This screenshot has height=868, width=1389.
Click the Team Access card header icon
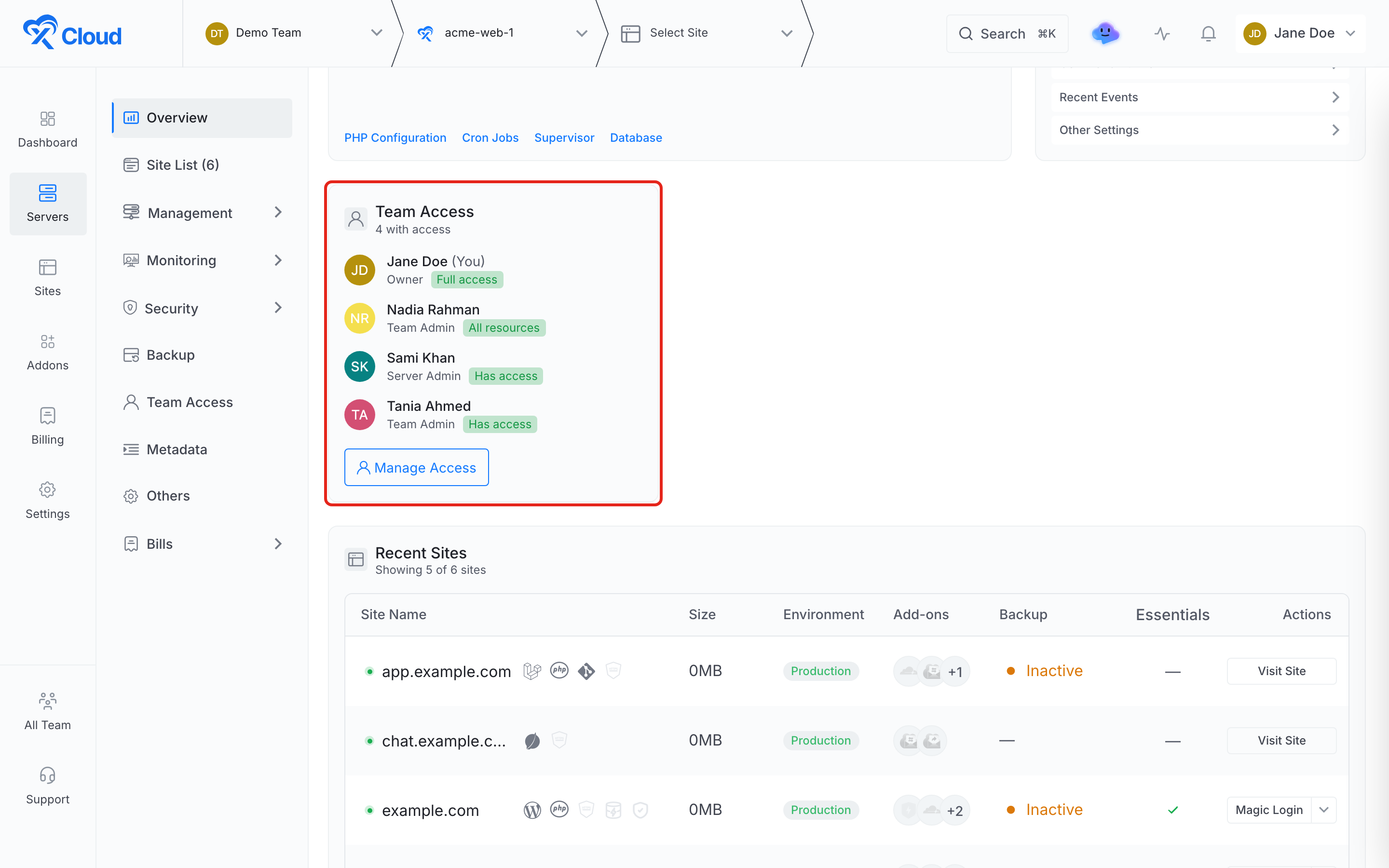point(356,219)
